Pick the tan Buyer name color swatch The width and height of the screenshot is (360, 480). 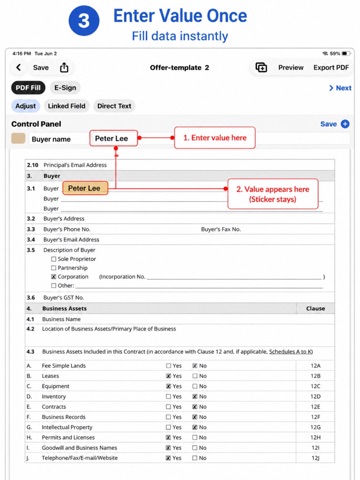pos(18,139)
